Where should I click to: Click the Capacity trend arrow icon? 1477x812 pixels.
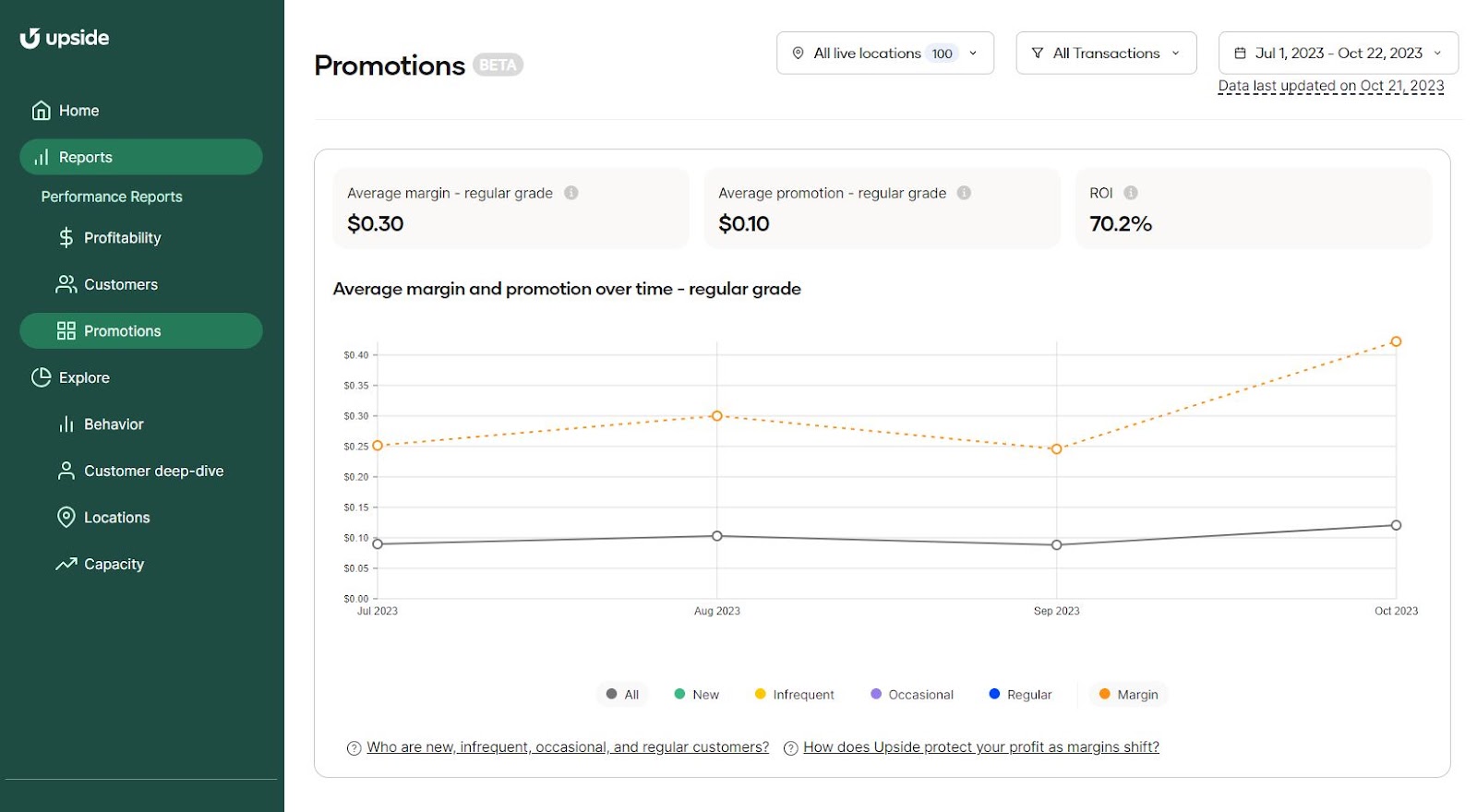pos(66,565)
